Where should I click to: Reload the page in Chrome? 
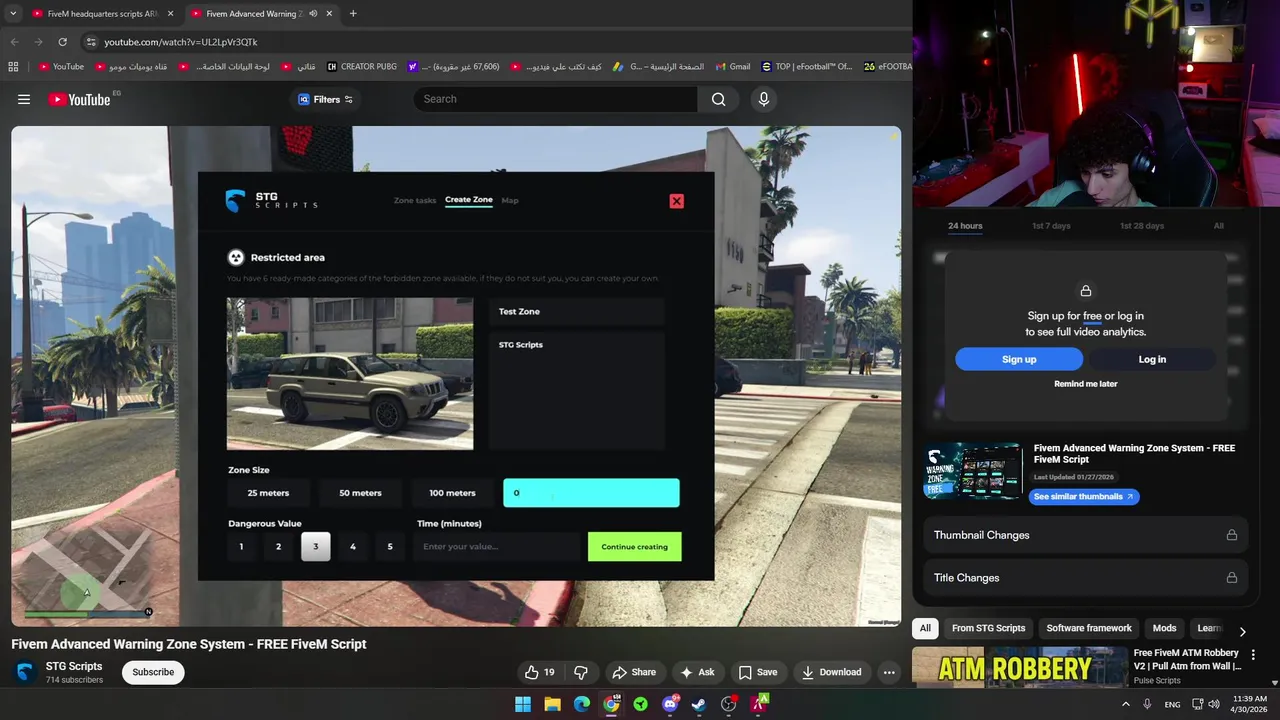(62, 42)
